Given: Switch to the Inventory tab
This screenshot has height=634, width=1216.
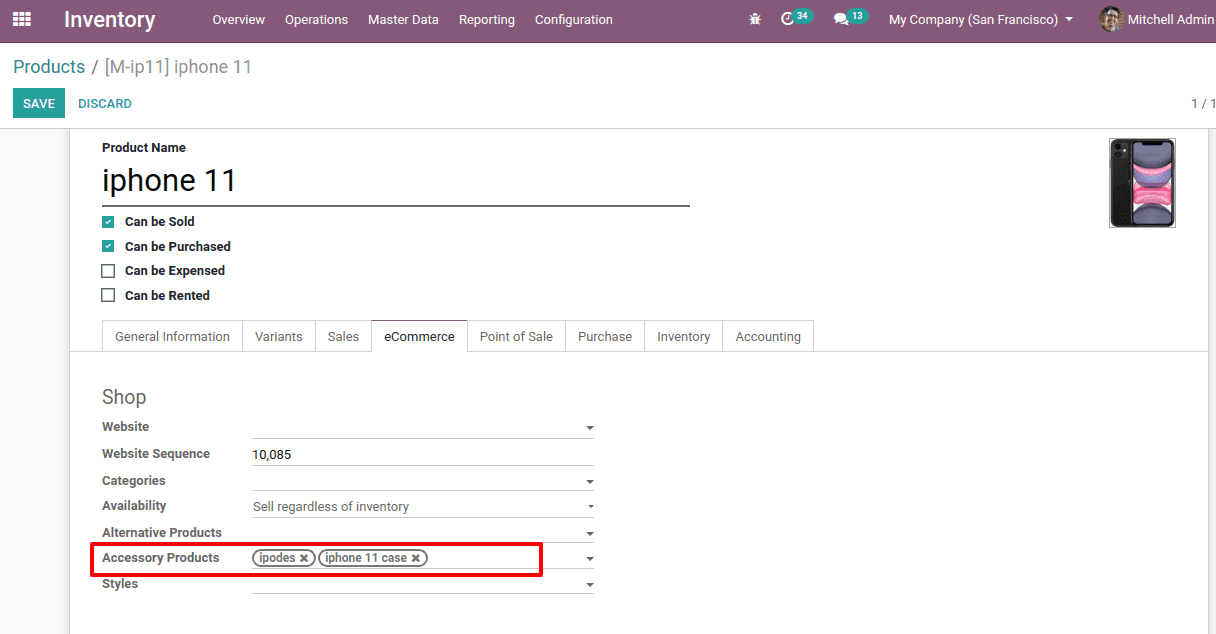Looking at the screenshot, I should pyautogui.click(x=684, y=336).
